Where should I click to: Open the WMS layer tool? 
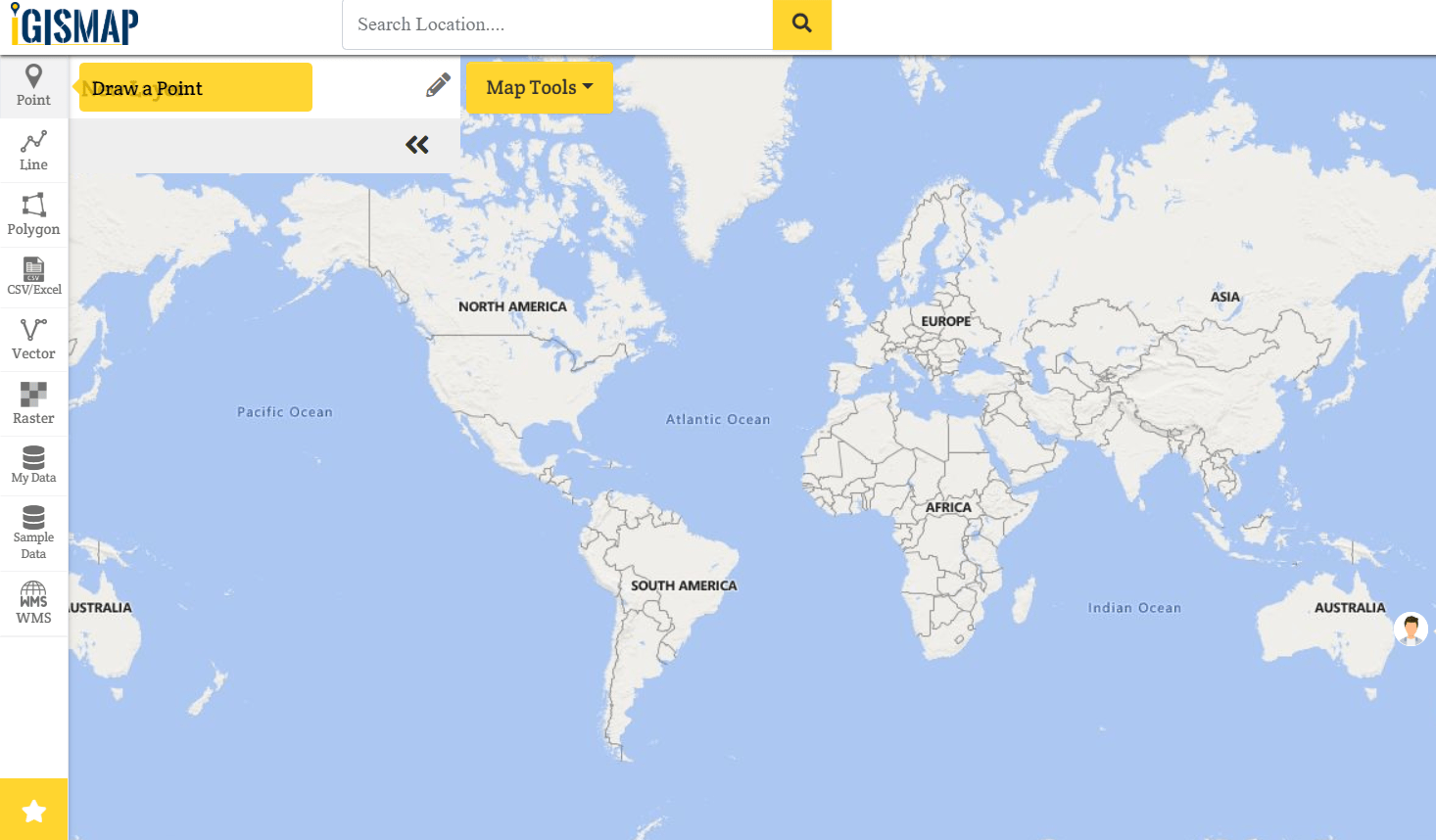tap(33, 604)
